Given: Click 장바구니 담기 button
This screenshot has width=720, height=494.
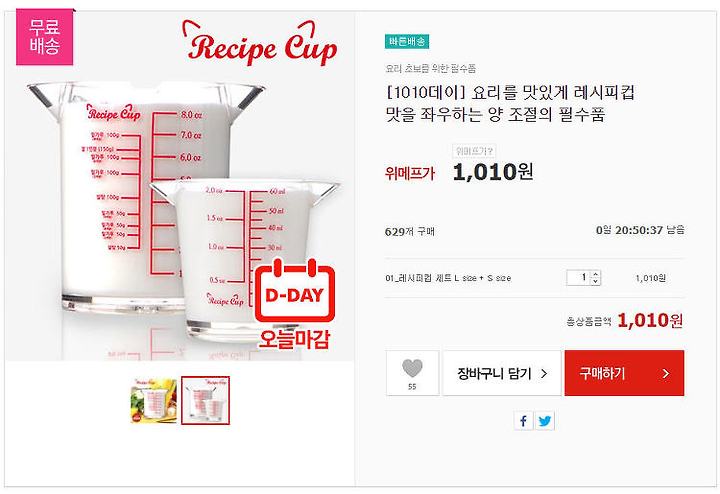Looking at the screenshot, I should [x=502, y=373].
